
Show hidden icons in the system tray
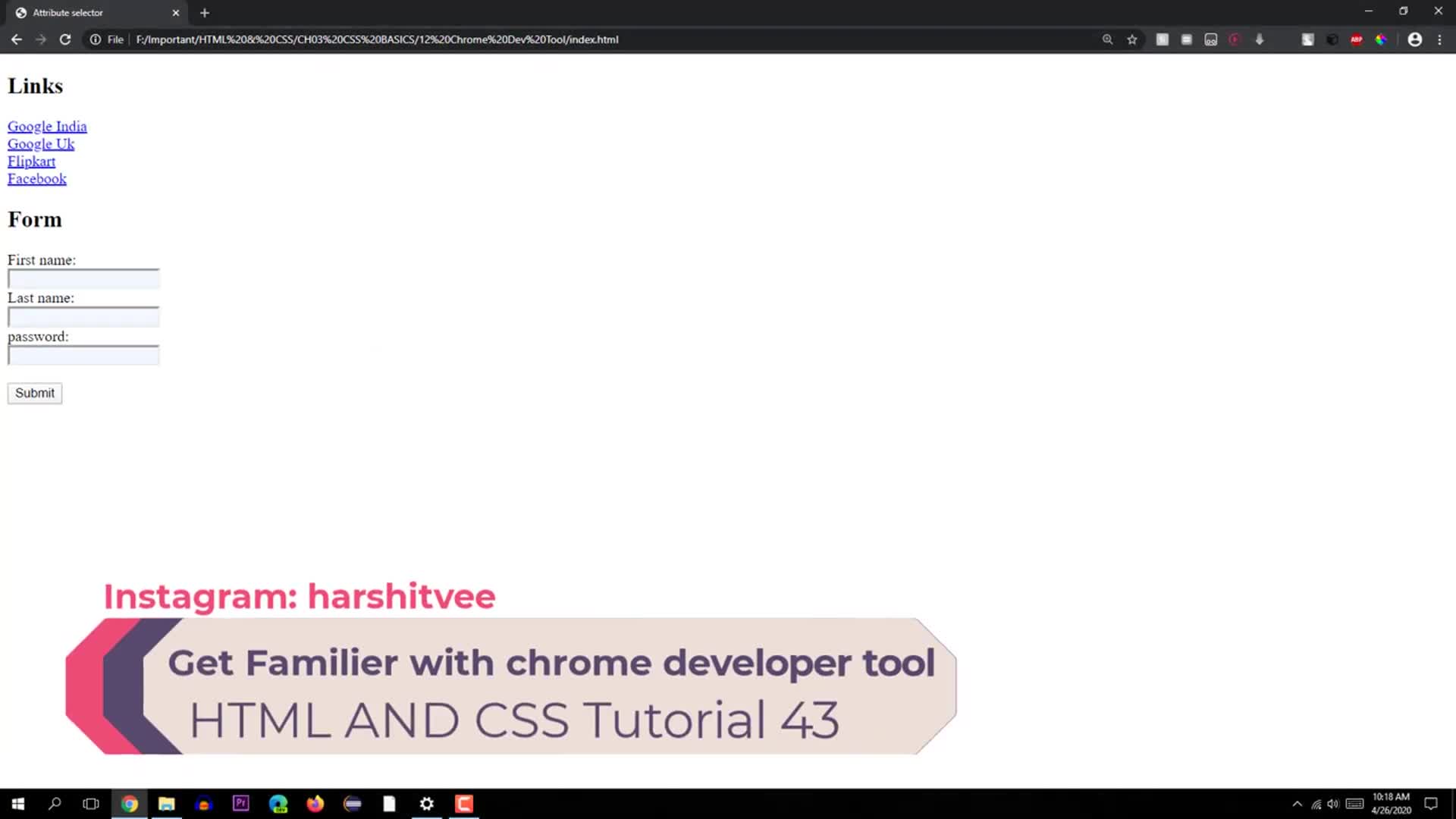pos(1298,803)
